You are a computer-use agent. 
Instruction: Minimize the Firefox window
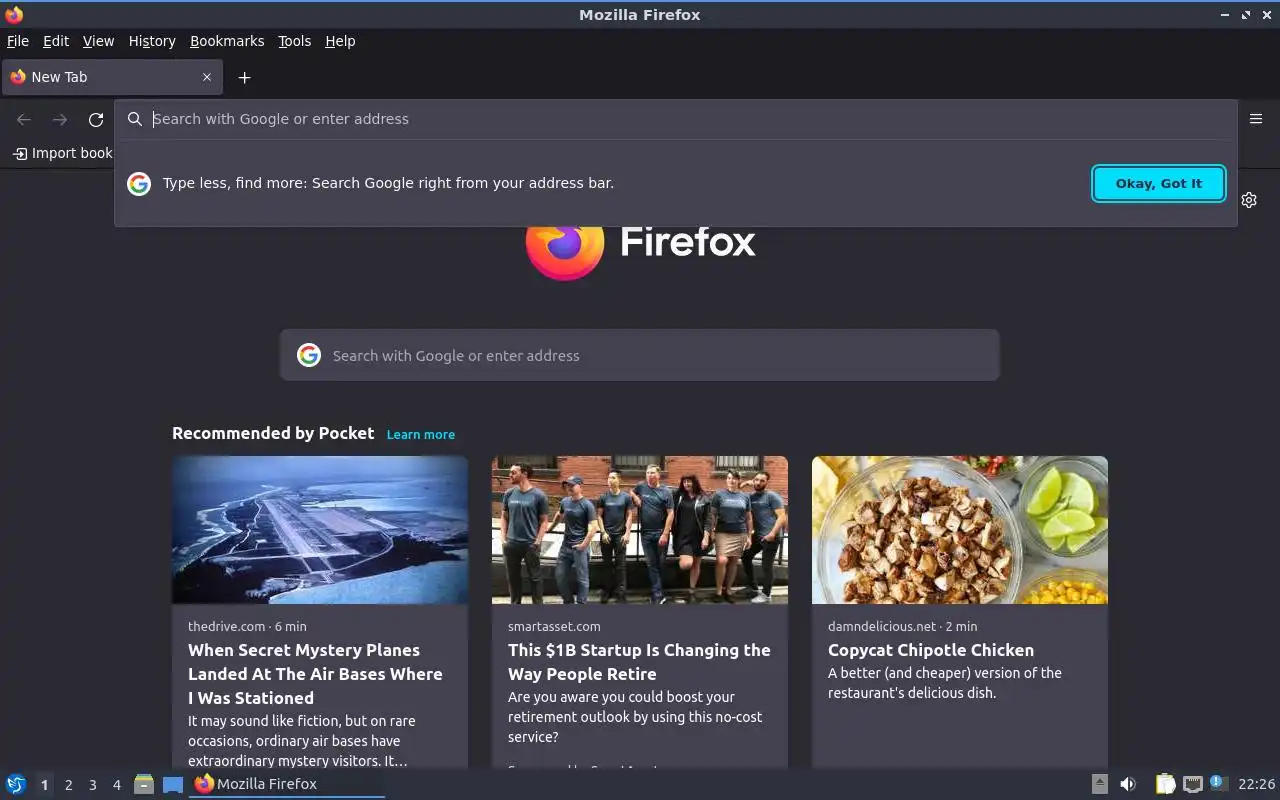(1226, 15)
